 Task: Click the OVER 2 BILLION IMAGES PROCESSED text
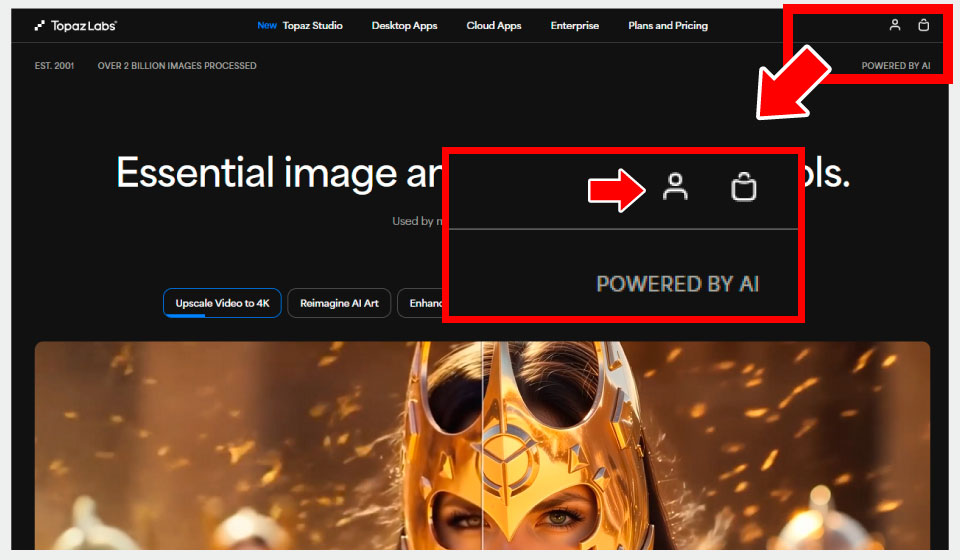click(x=177, y=66)
